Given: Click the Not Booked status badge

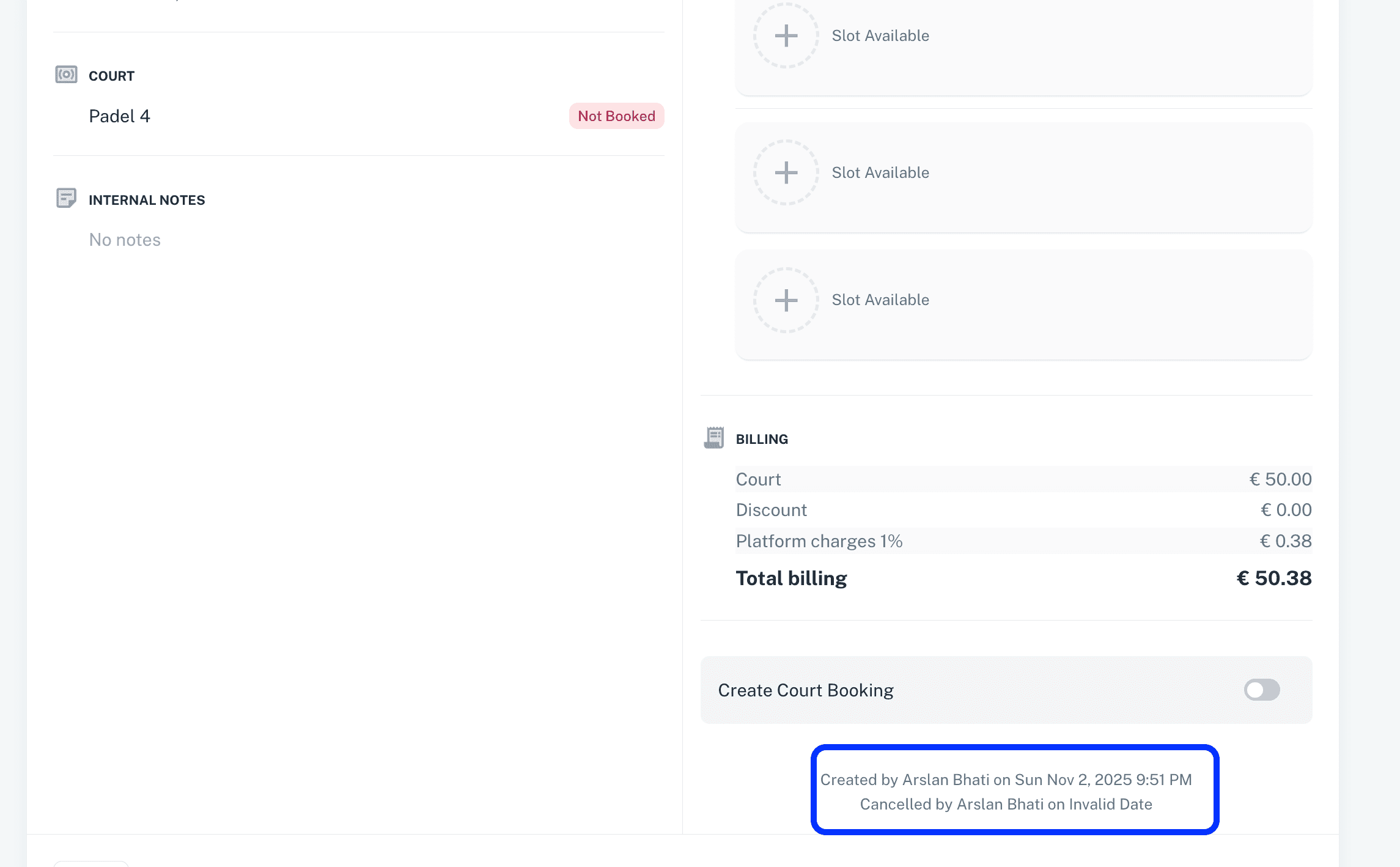Looking at the screenshot, I should tap(616, 116).
